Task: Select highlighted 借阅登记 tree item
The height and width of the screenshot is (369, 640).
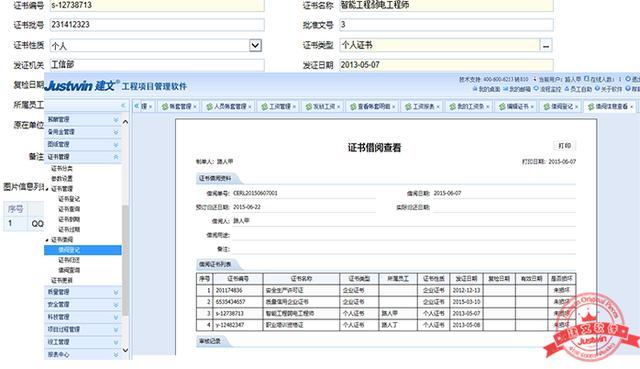Action: [83, 250]
